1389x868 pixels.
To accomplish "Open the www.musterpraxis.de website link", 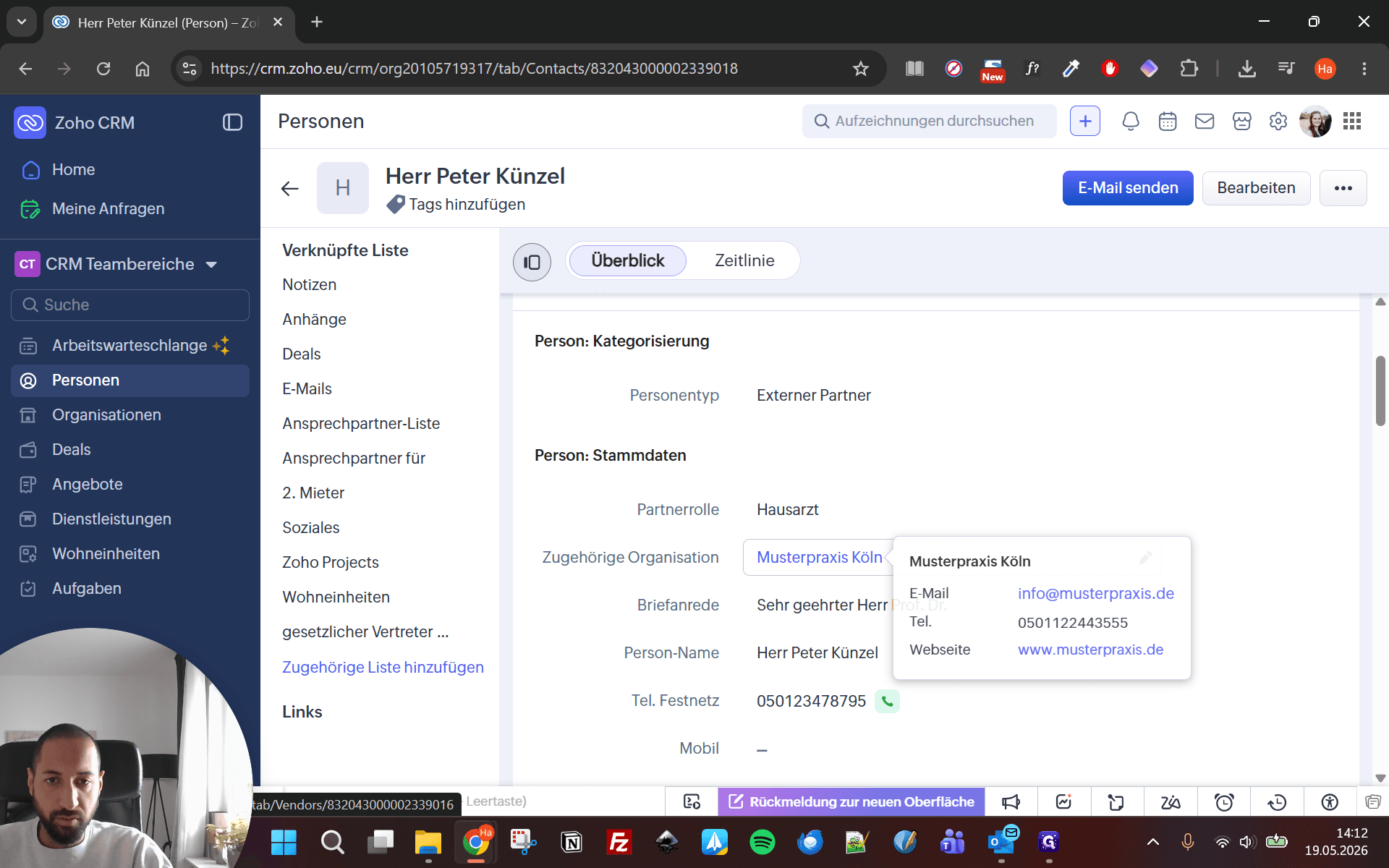I will coord(1090,650).
